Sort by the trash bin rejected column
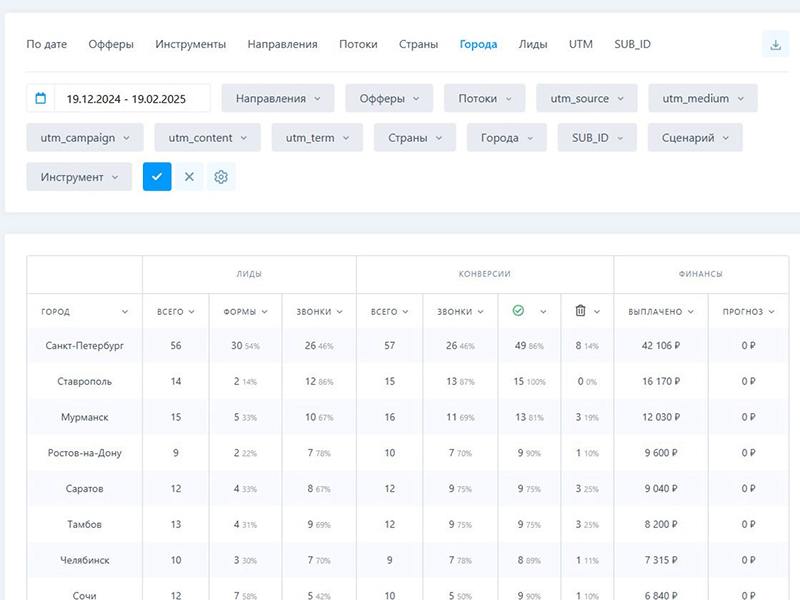Viewport: 800px width, 600px height. tap(587, 311)
